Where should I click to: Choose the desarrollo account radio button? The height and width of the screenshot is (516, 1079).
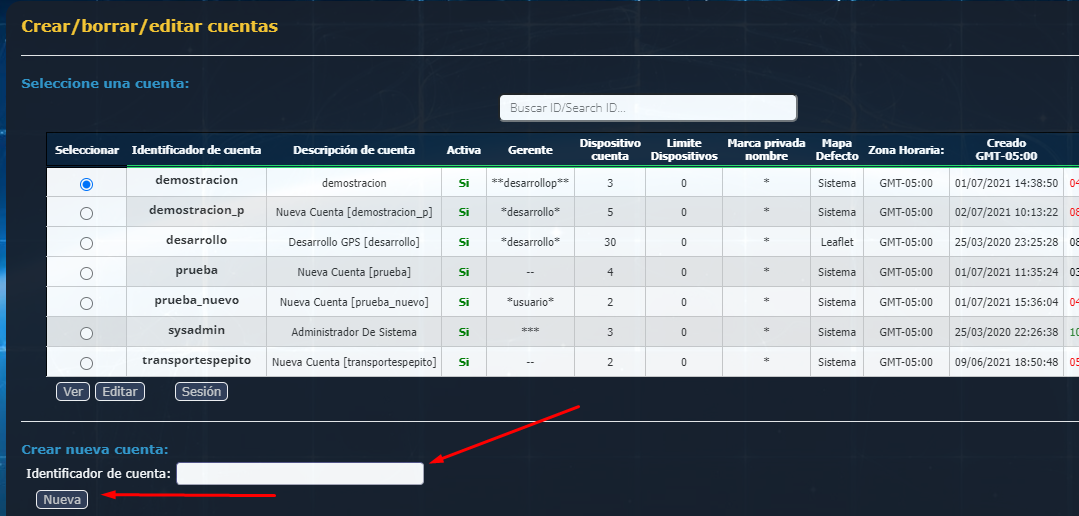86,243
